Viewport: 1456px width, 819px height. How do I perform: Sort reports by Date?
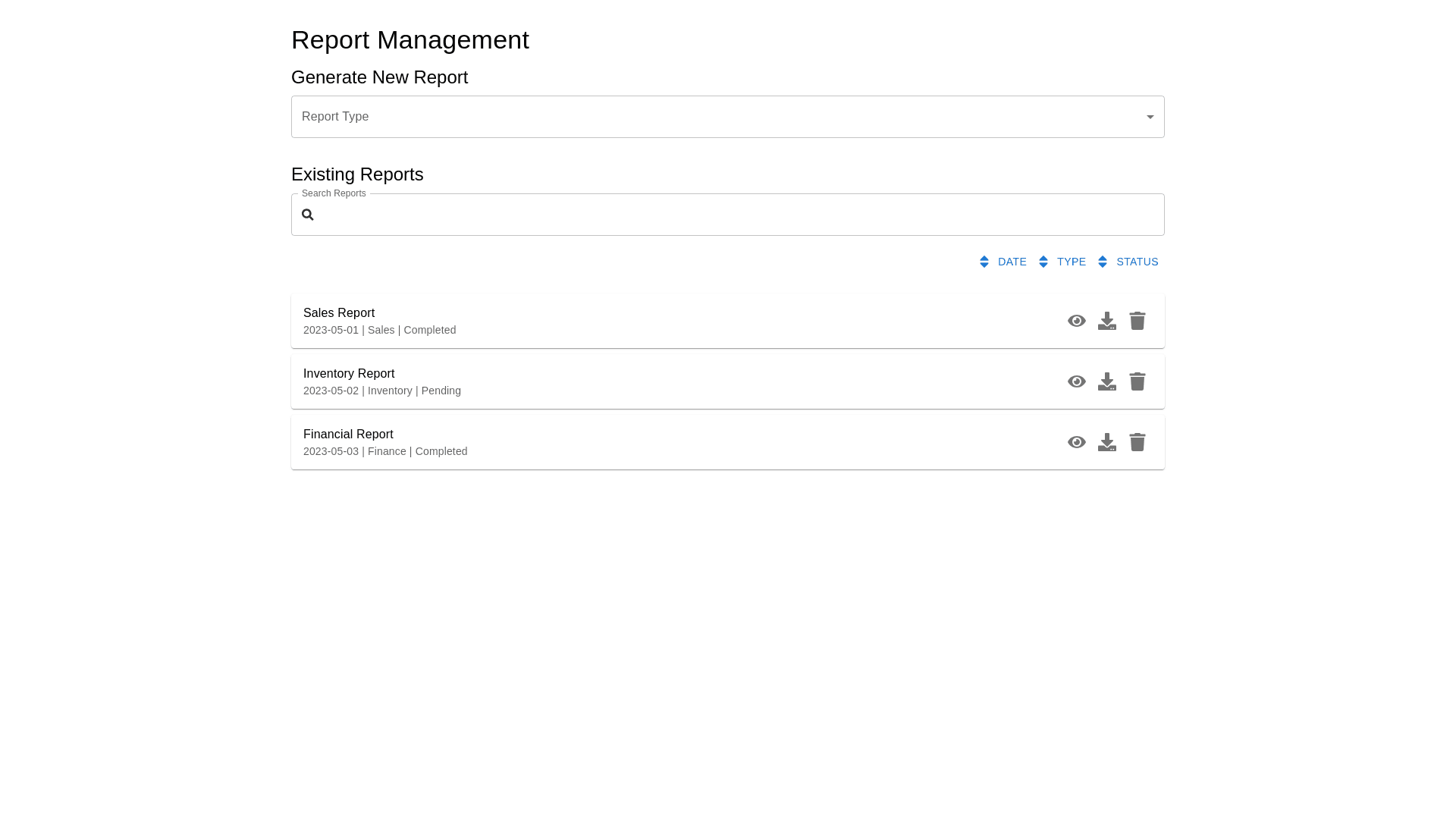[x=1012, y=262]
